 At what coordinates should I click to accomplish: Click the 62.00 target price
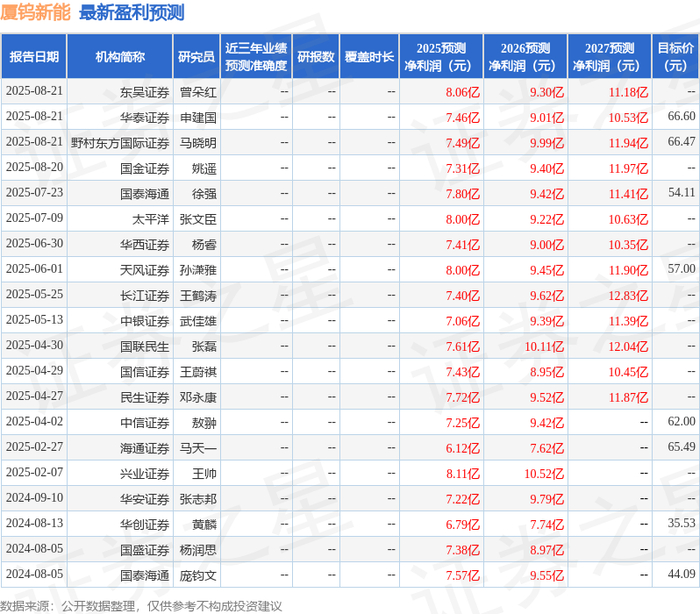pyautogui.click(x=681, y=422)
